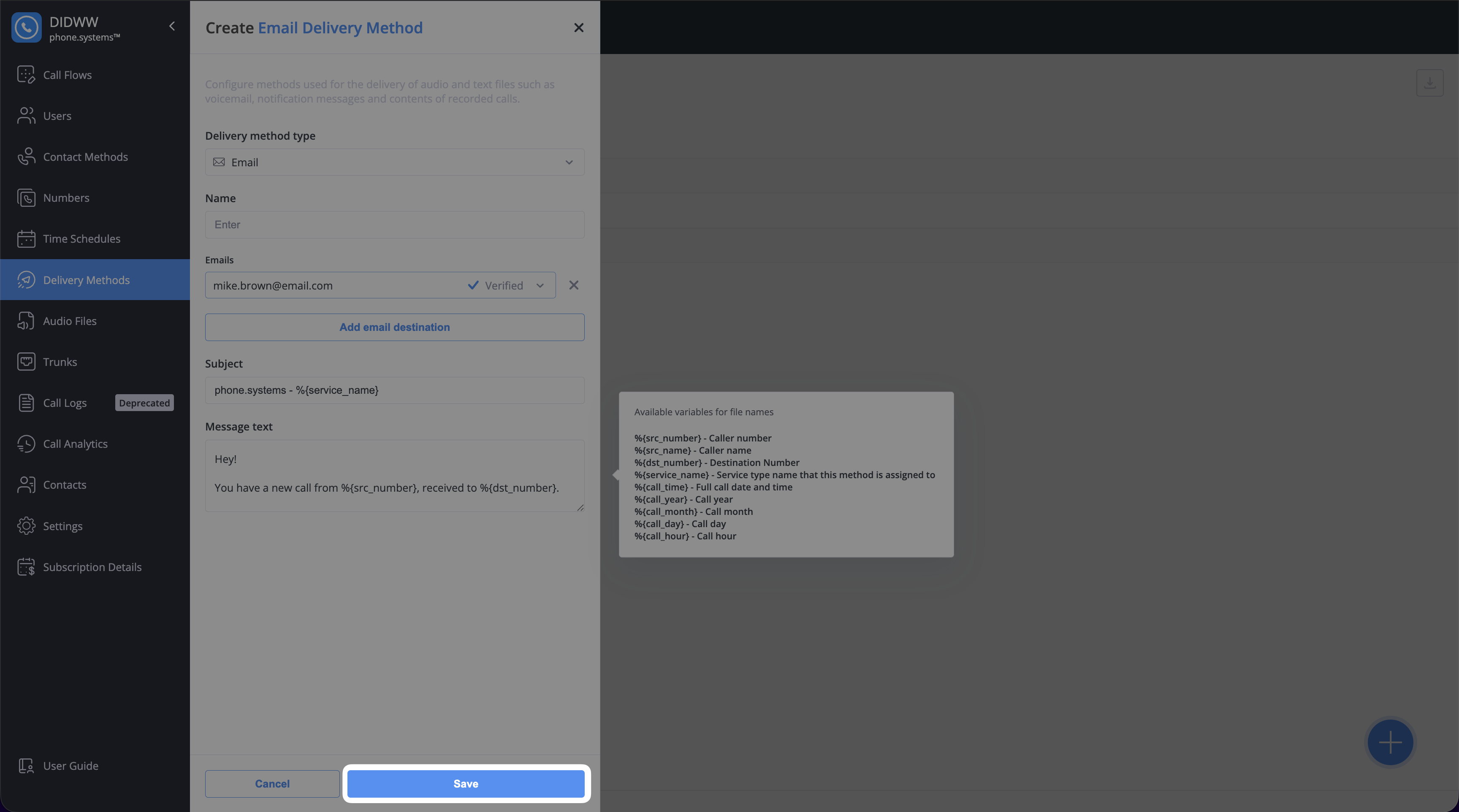Click into the Name input field
The height and width of the screenshot is (812, 1459).
point(394,225)
